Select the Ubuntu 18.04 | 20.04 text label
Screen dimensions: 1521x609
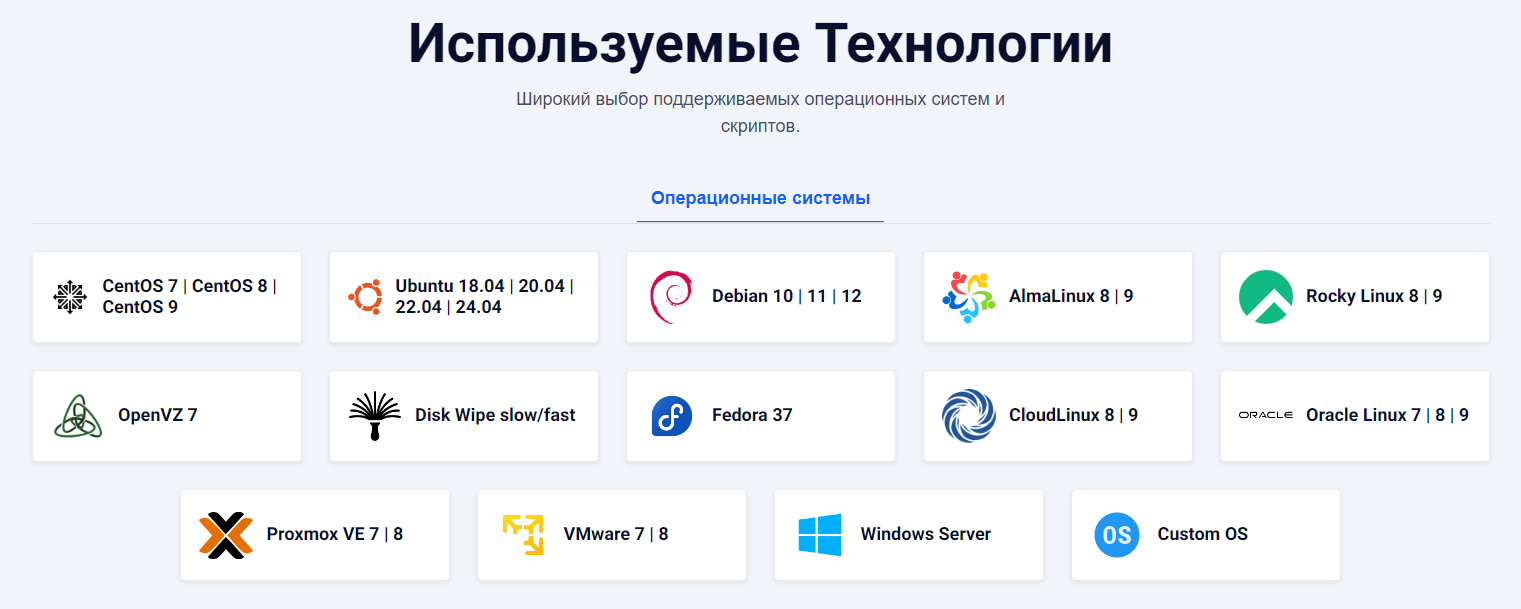coord(484,286)
